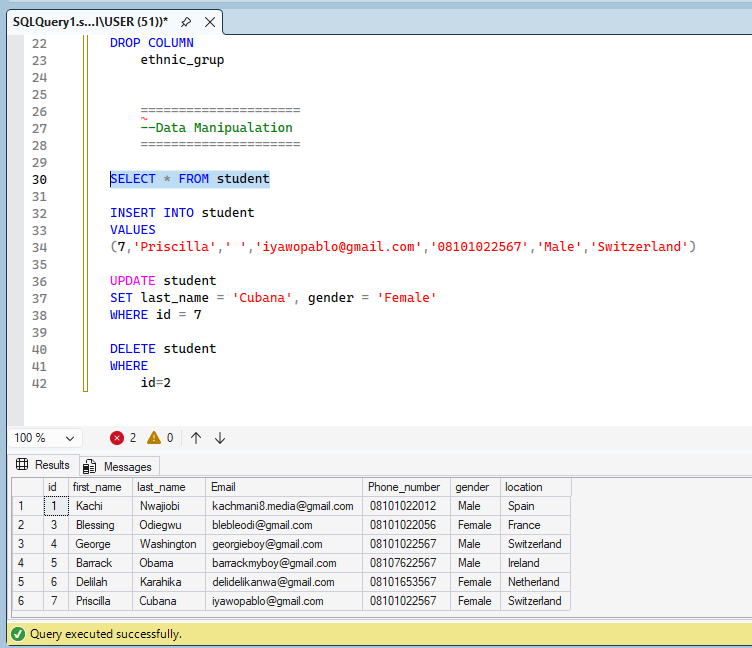
Task: Pin the SQLQuery1 tab
Action: point(186,22)
